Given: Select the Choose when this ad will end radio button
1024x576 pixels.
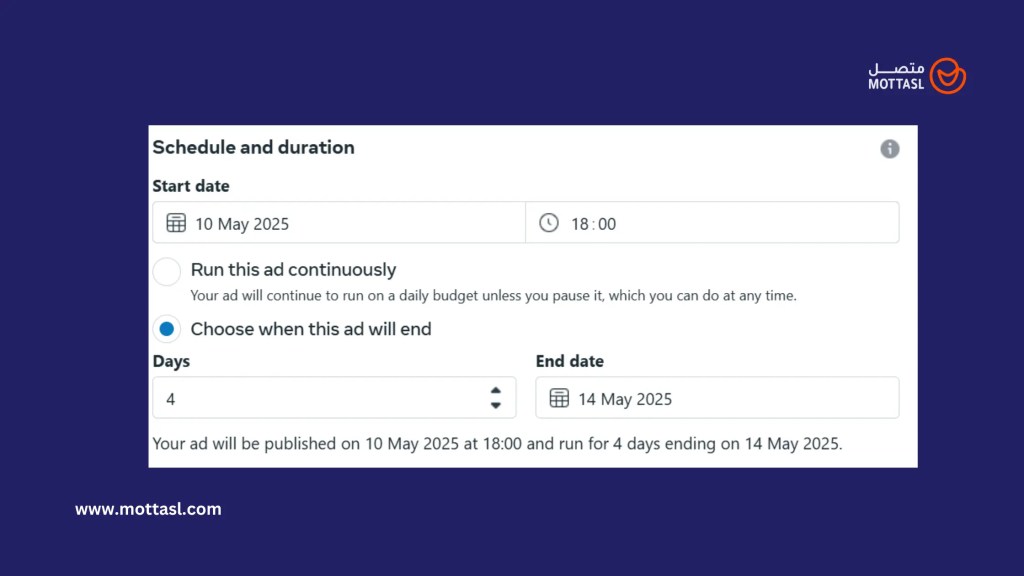Looking at the screenshot, I should click(x=167, y=329).
